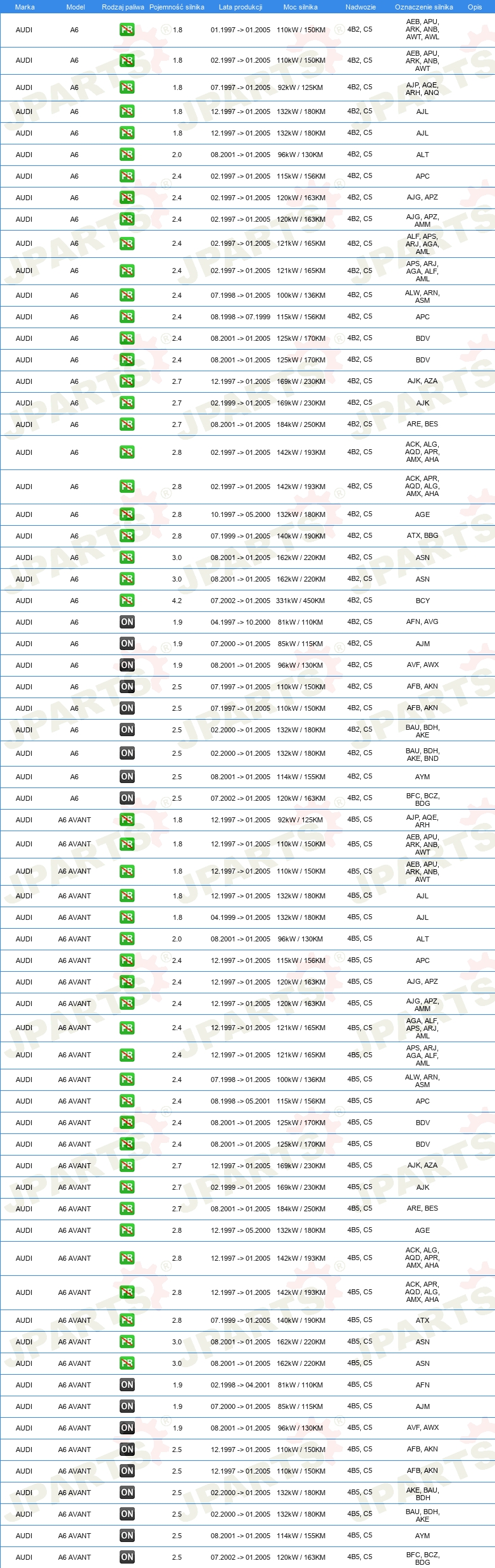Click PB icon for A6 100kW / 136KM row
The image size is (495, 1568).
127,295
